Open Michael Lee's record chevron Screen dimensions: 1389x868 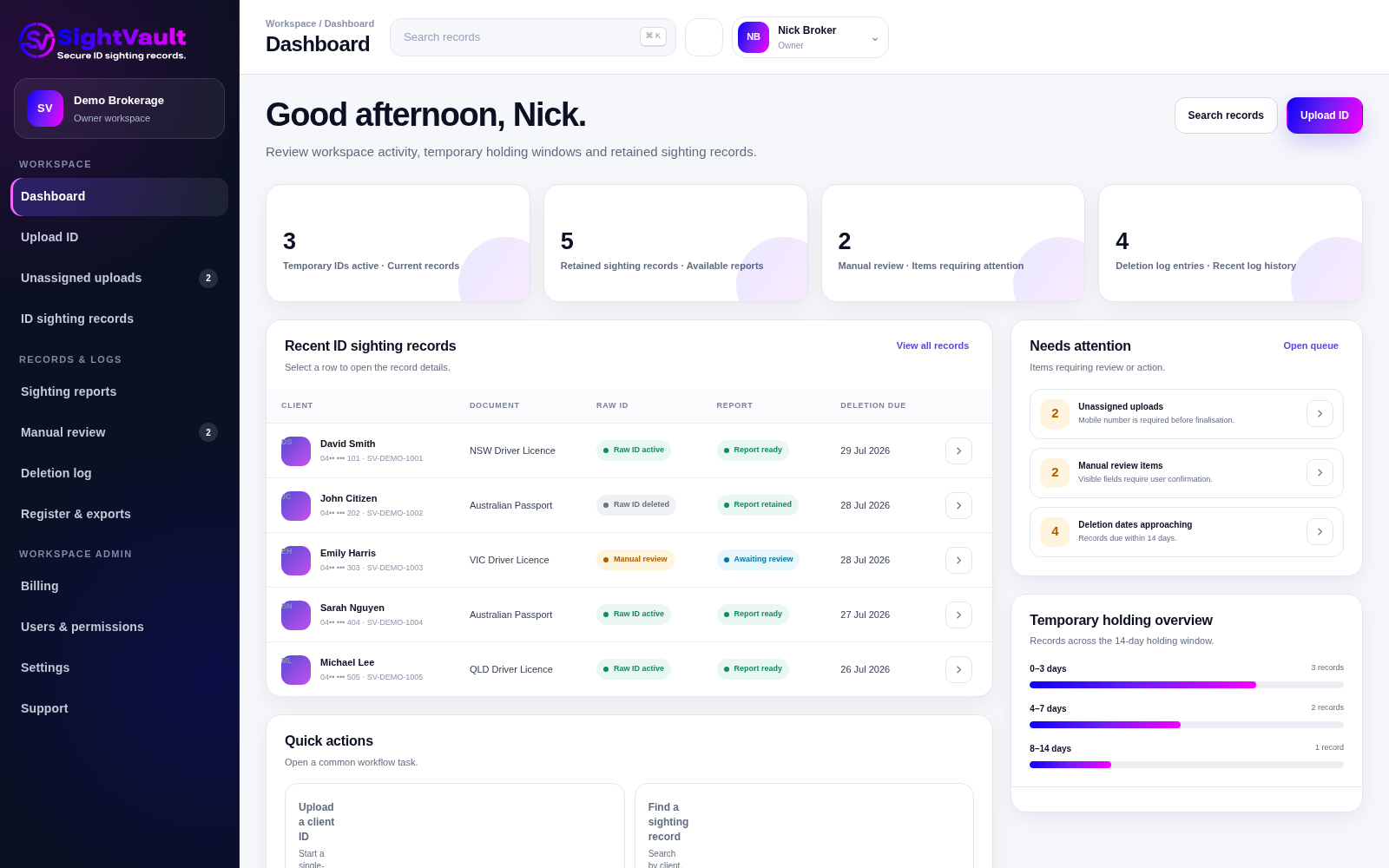coord(958,669)
